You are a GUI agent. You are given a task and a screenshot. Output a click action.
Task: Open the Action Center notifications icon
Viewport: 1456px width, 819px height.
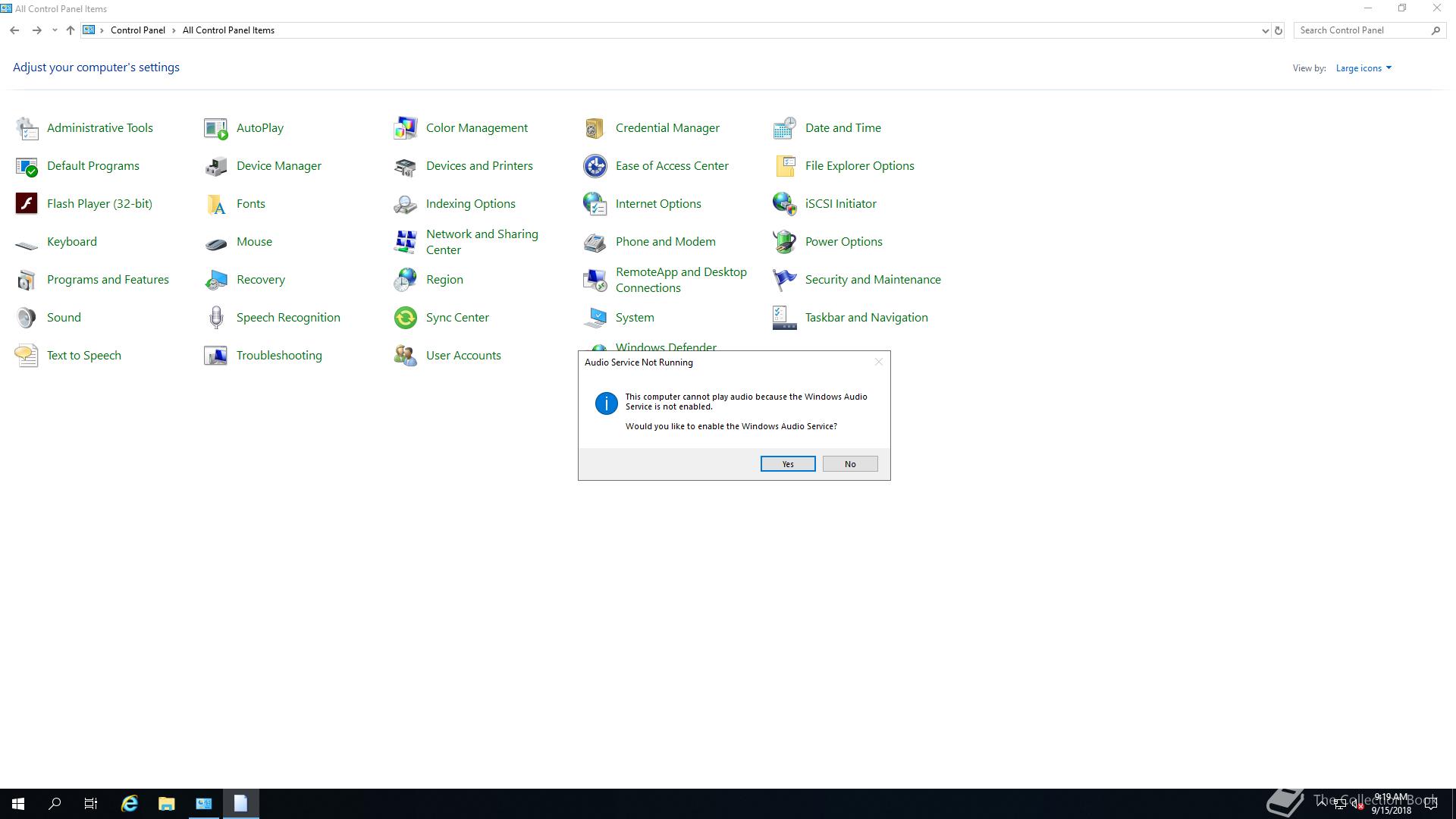1431,804
